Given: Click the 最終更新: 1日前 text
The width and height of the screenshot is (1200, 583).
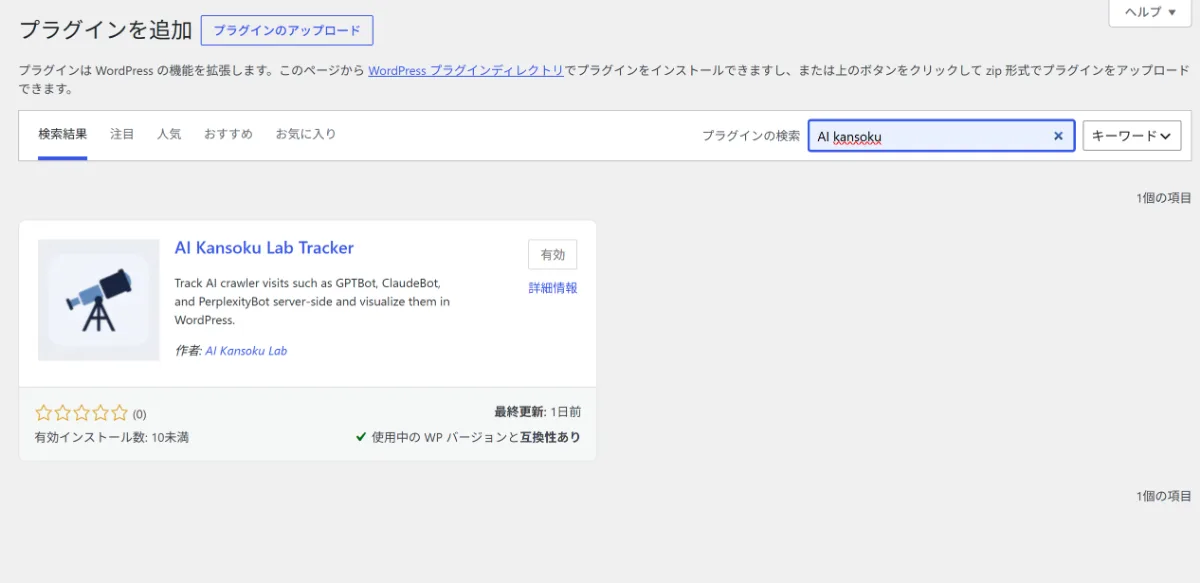Looking at the screenshot, I should coord(537,412).
